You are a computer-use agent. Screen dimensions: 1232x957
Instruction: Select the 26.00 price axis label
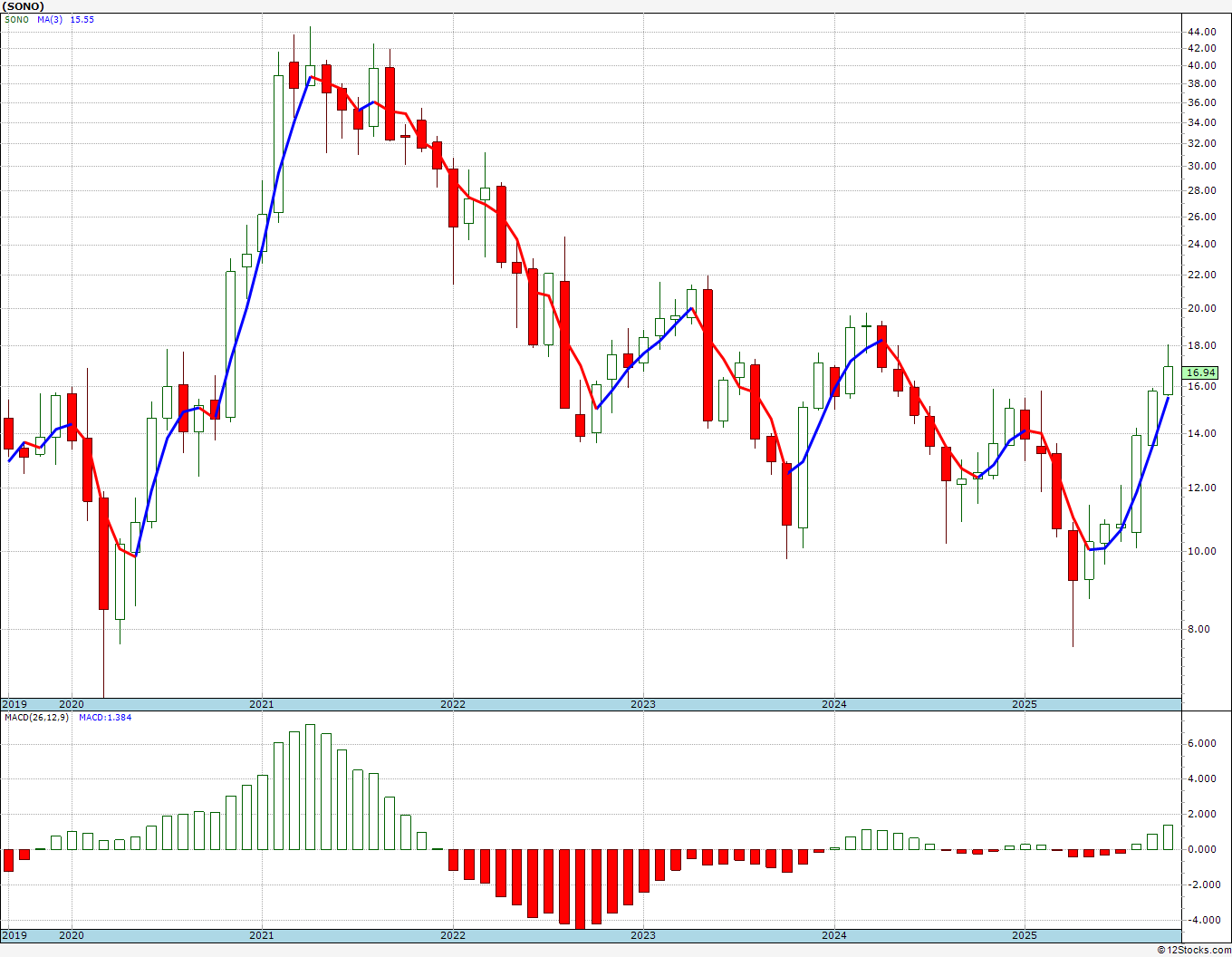[x=1201, y=217]
